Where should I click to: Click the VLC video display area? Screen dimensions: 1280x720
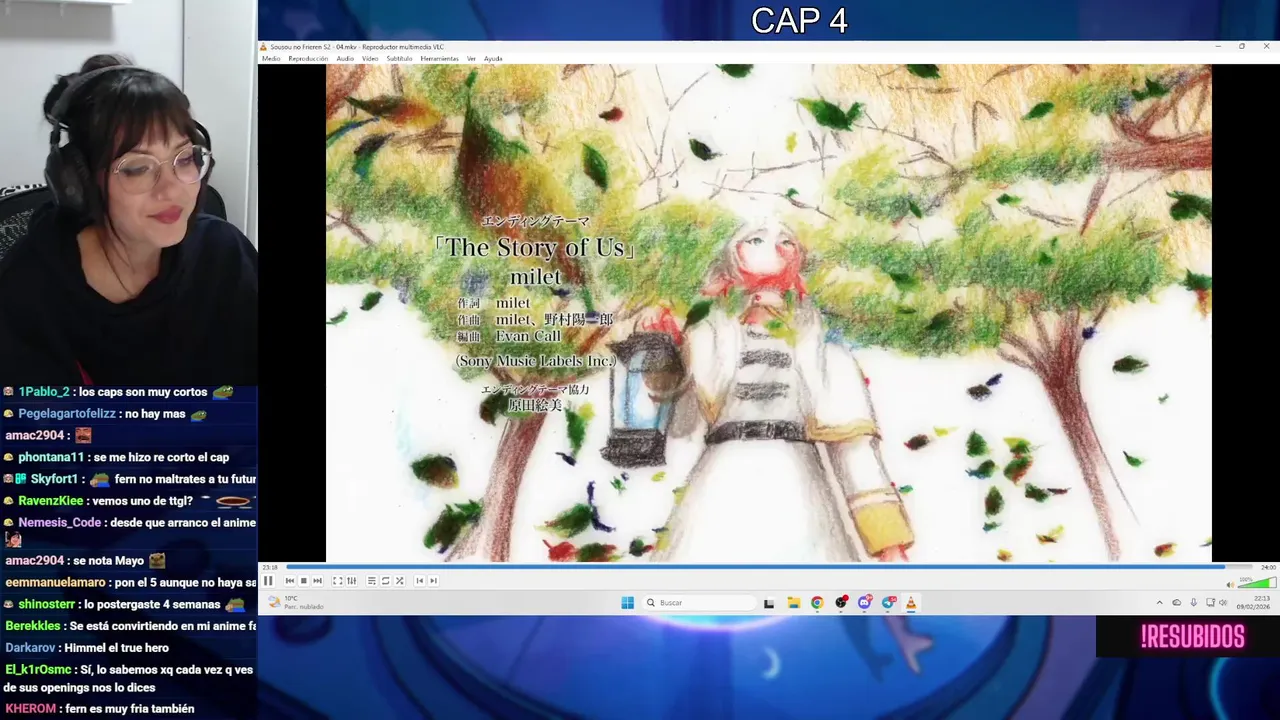tap(768, 313)
